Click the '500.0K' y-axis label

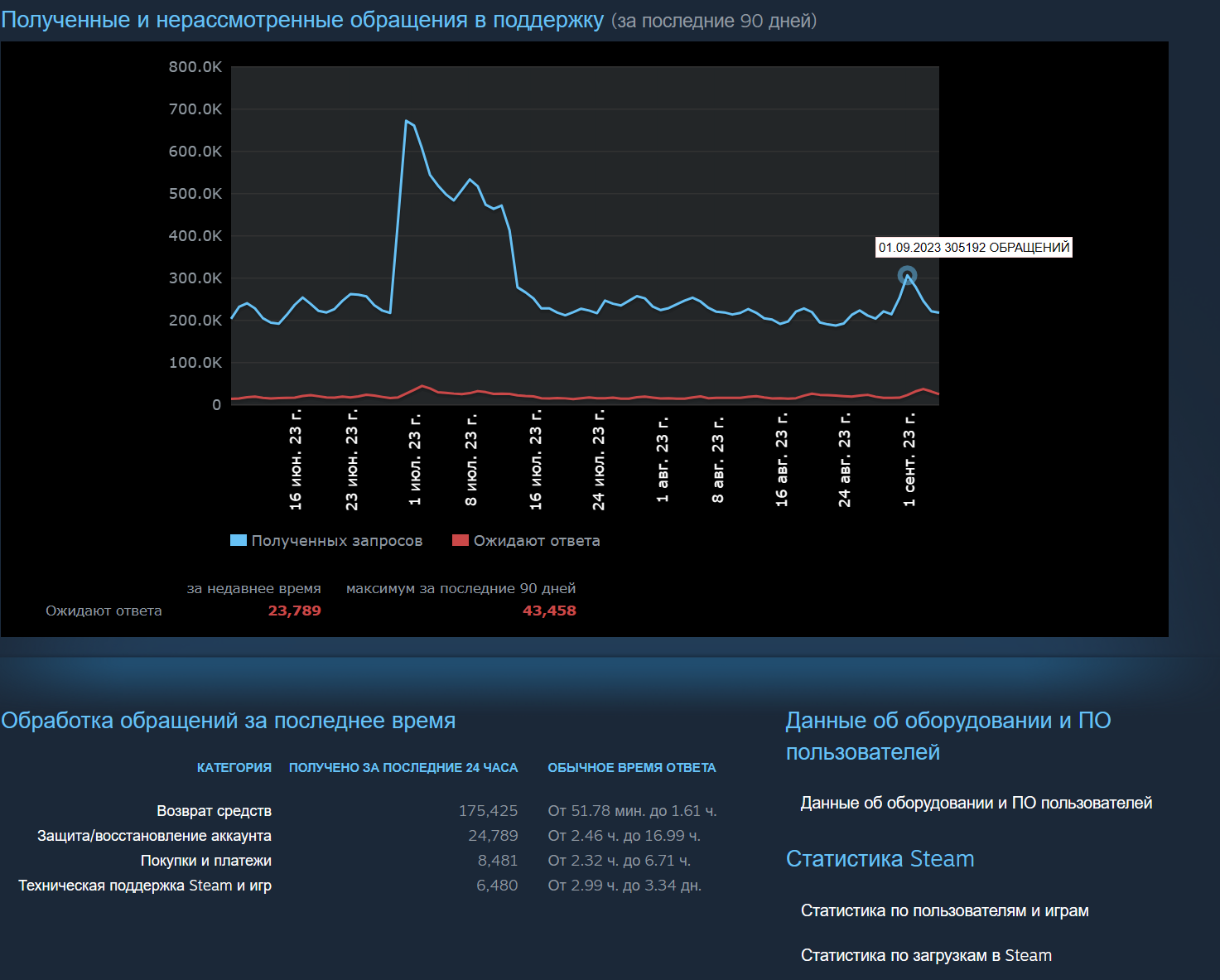pyautogui.click(x=195, y=193)
